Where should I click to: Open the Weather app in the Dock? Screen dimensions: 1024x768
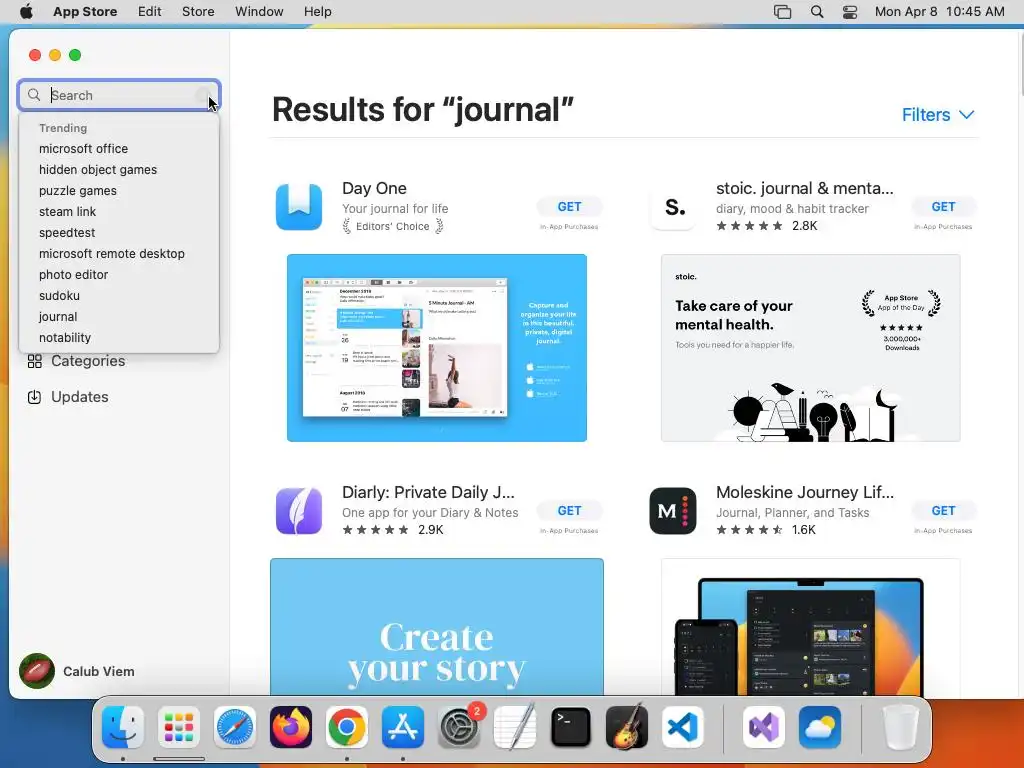(x=820, y=727)
